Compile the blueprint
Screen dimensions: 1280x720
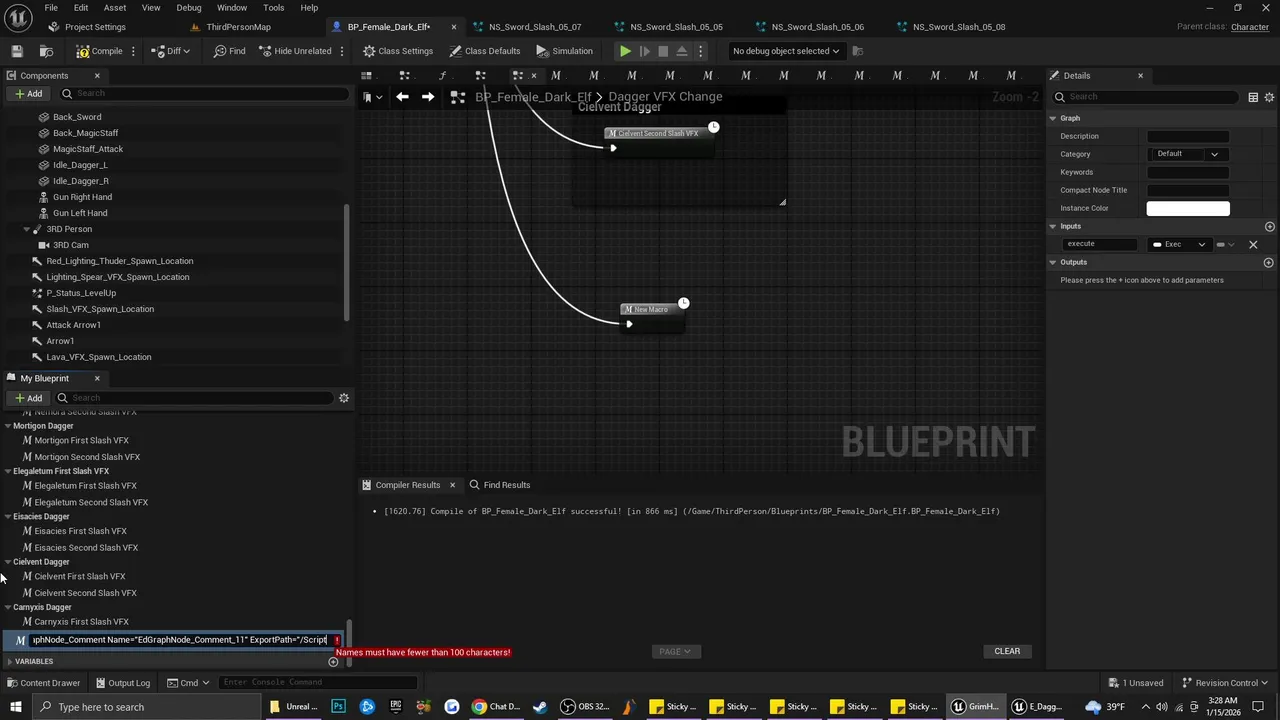99,51
